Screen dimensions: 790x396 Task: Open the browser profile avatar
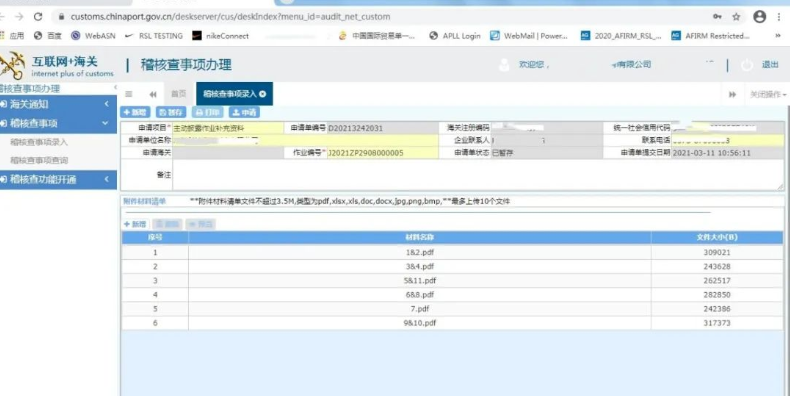760,17
